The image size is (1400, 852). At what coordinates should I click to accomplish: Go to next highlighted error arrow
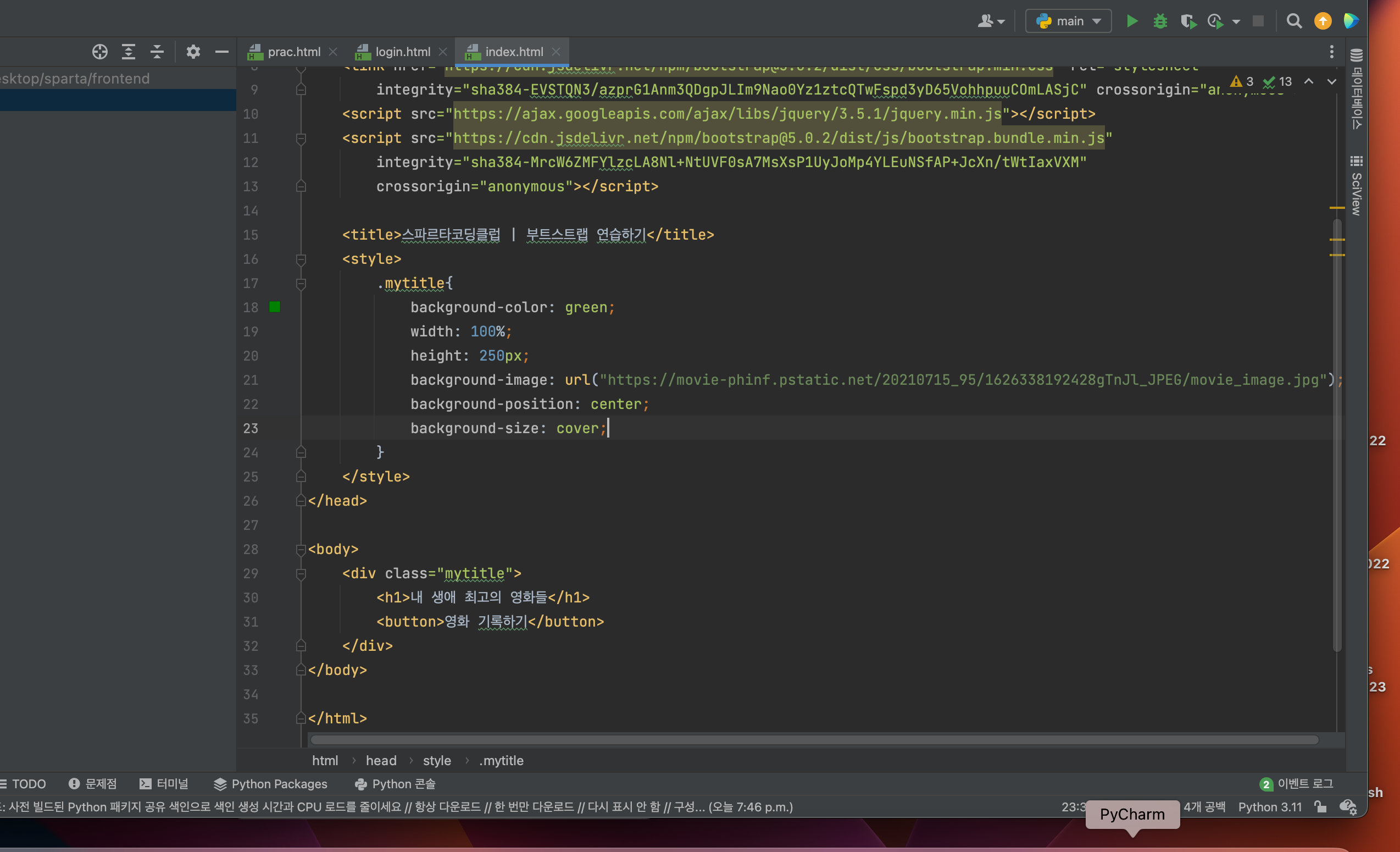click(1331, 81)
